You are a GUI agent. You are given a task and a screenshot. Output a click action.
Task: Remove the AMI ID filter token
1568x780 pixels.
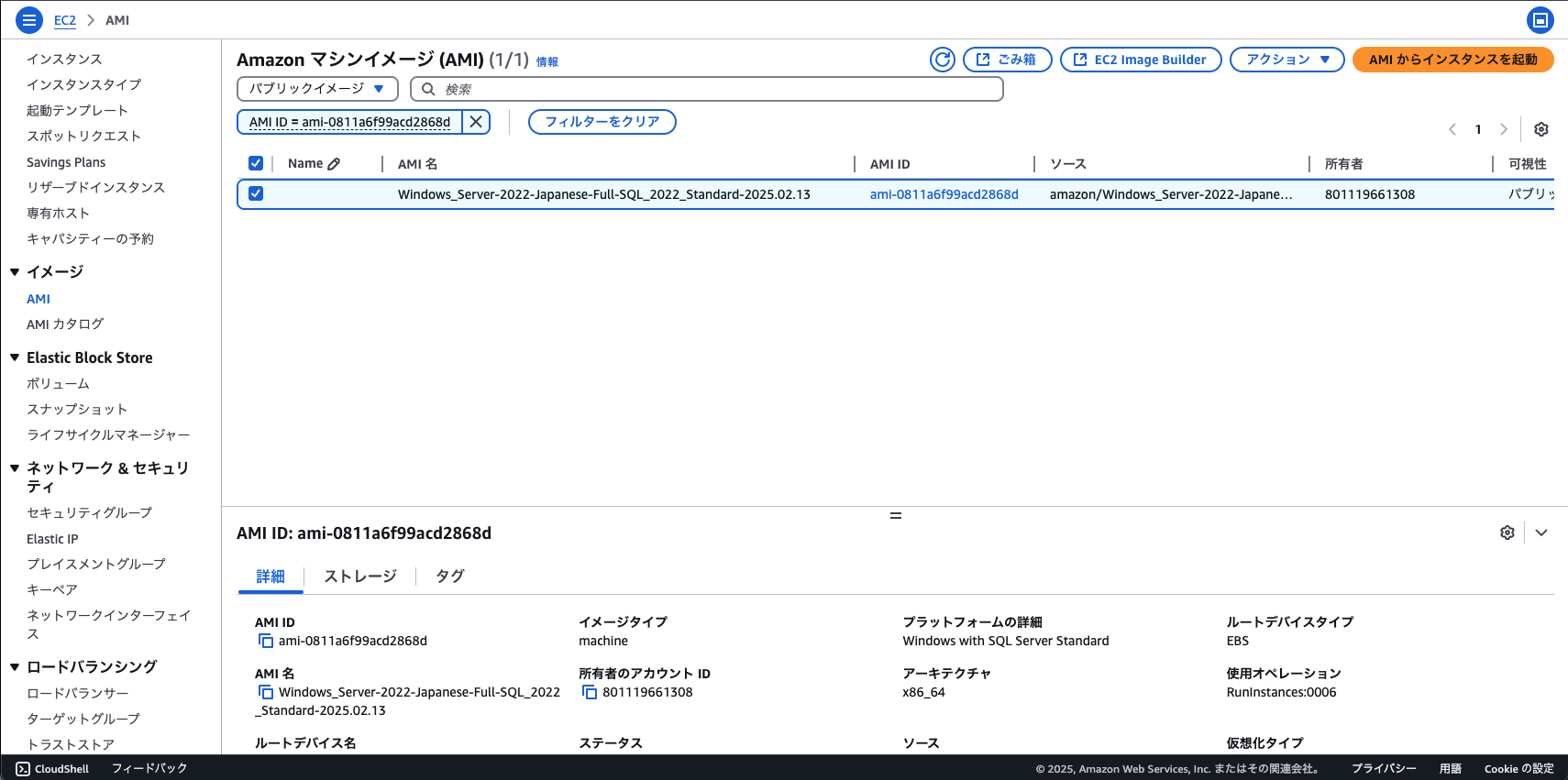click(476, 122)
